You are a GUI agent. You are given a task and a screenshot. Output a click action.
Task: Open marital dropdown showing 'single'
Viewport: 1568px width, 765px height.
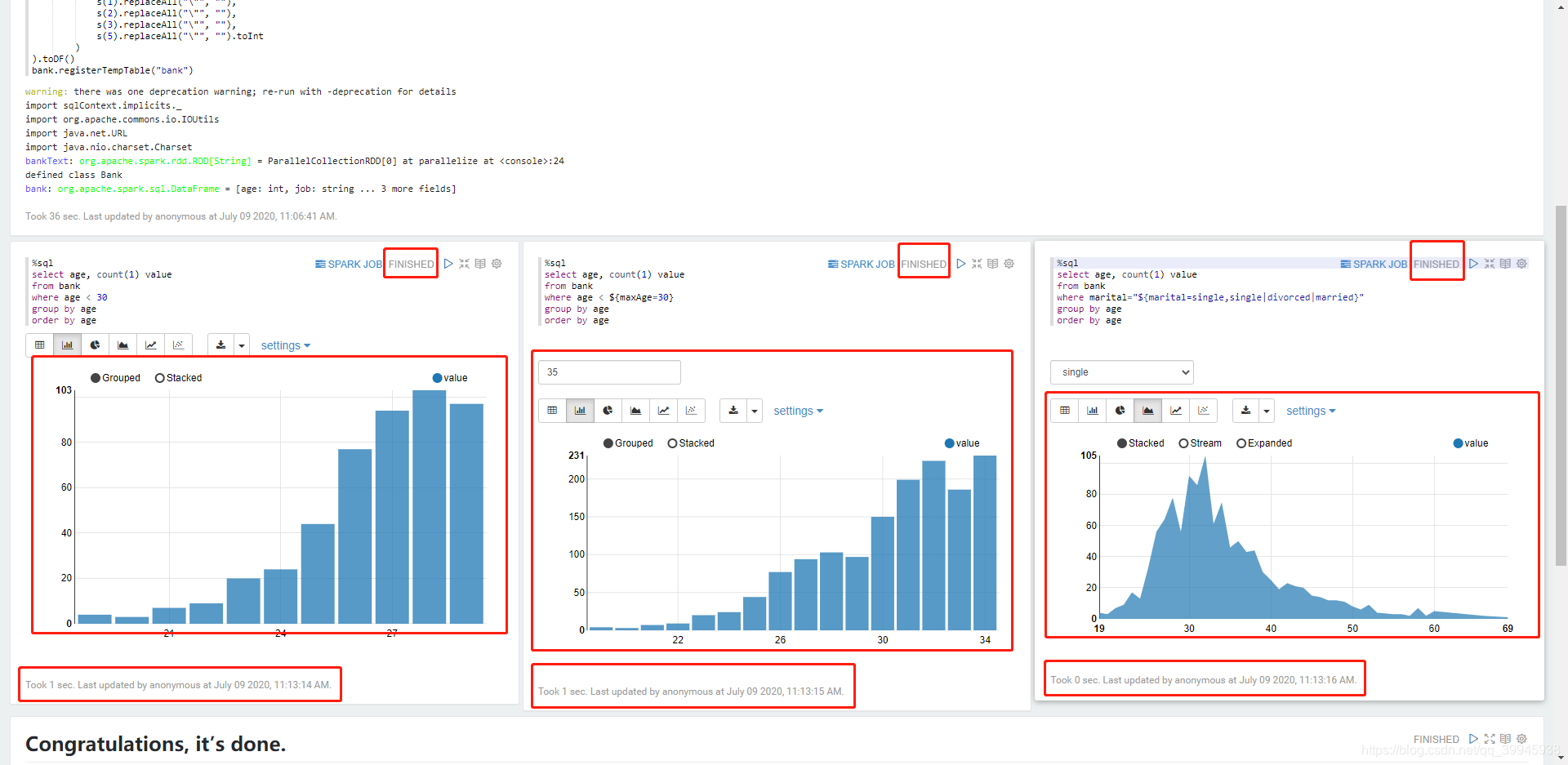pos(1121,372)
